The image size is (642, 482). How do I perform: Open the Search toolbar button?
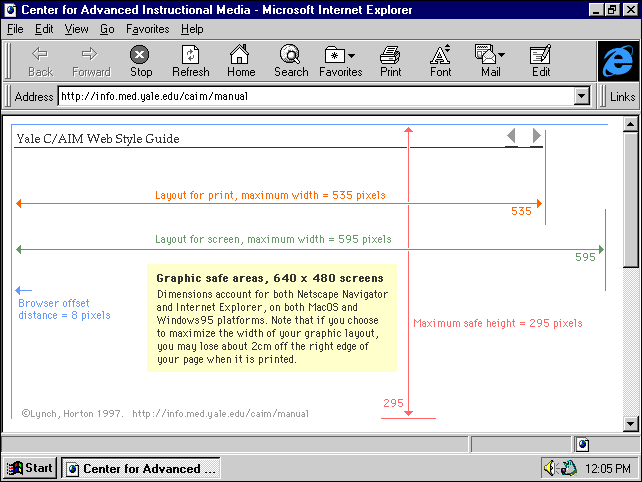291,61
